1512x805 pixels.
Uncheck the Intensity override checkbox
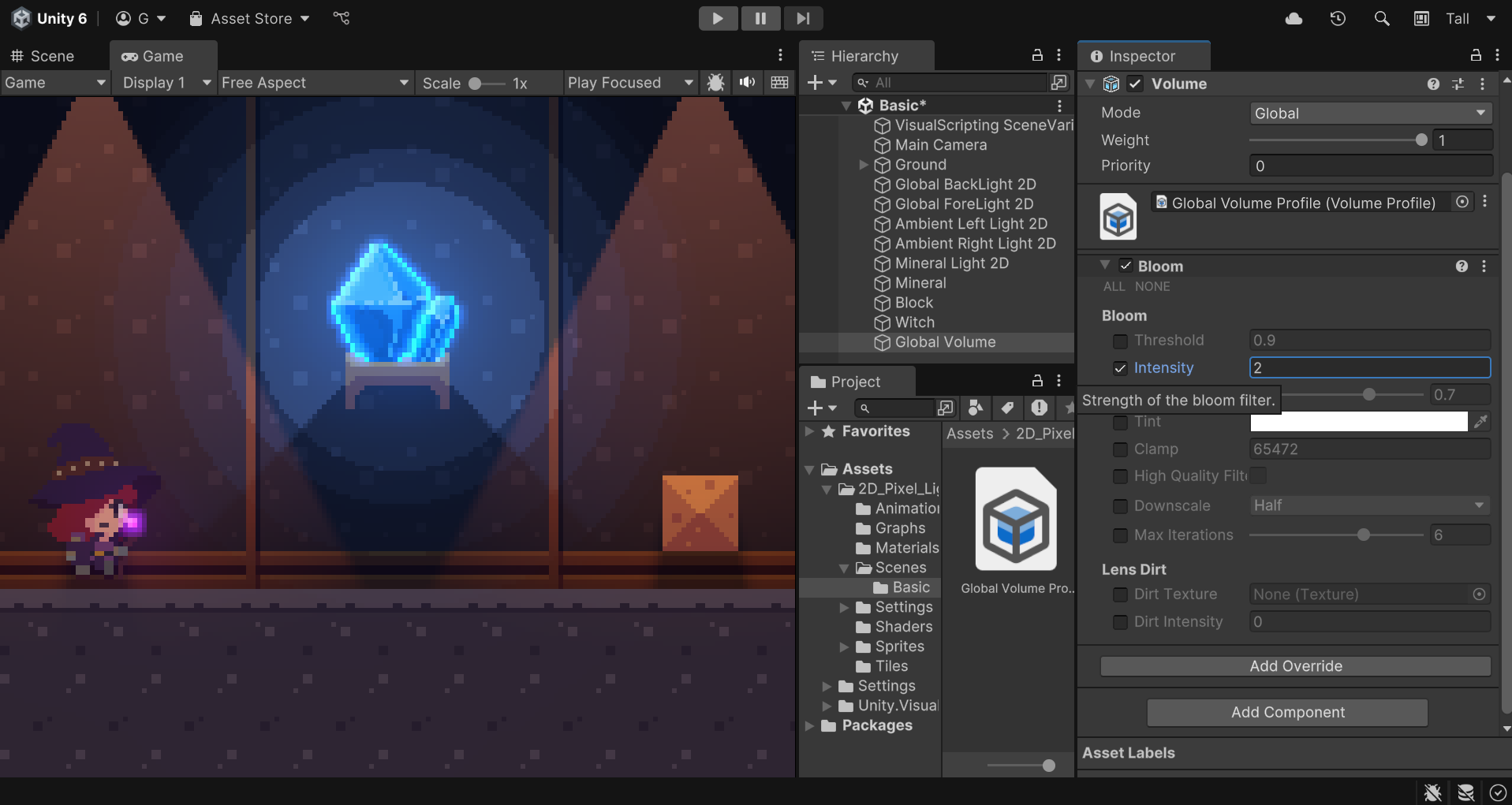pos(1120,368)
